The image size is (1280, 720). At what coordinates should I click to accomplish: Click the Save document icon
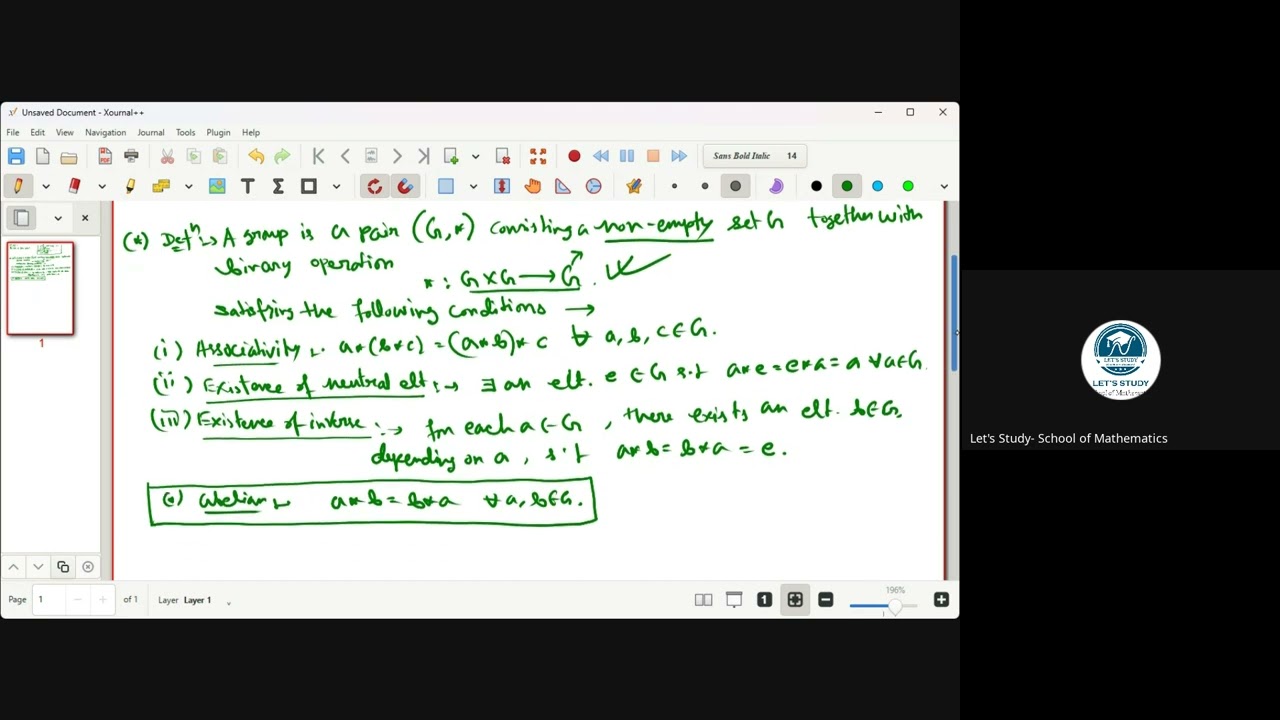point(16,156)
